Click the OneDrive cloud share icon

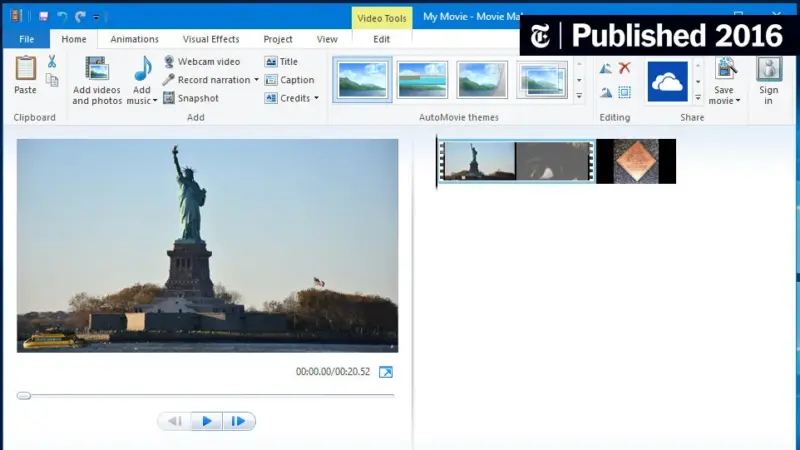[667, 82]
